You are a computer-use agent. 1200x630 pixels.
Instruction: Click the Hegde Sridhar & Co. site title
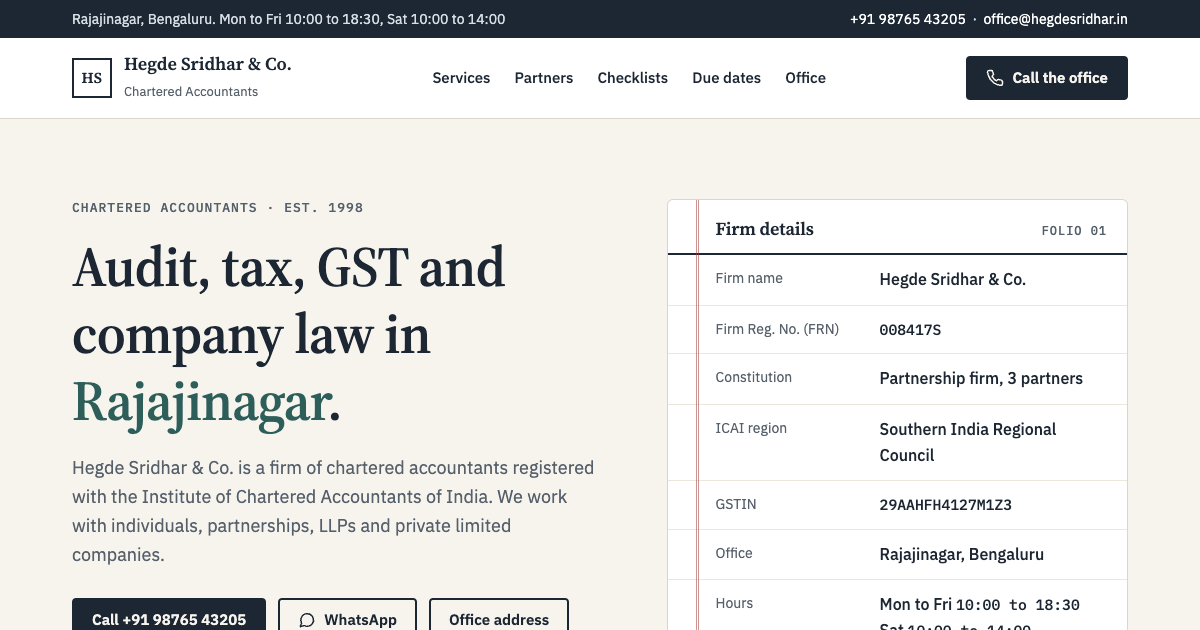point(208,64)
